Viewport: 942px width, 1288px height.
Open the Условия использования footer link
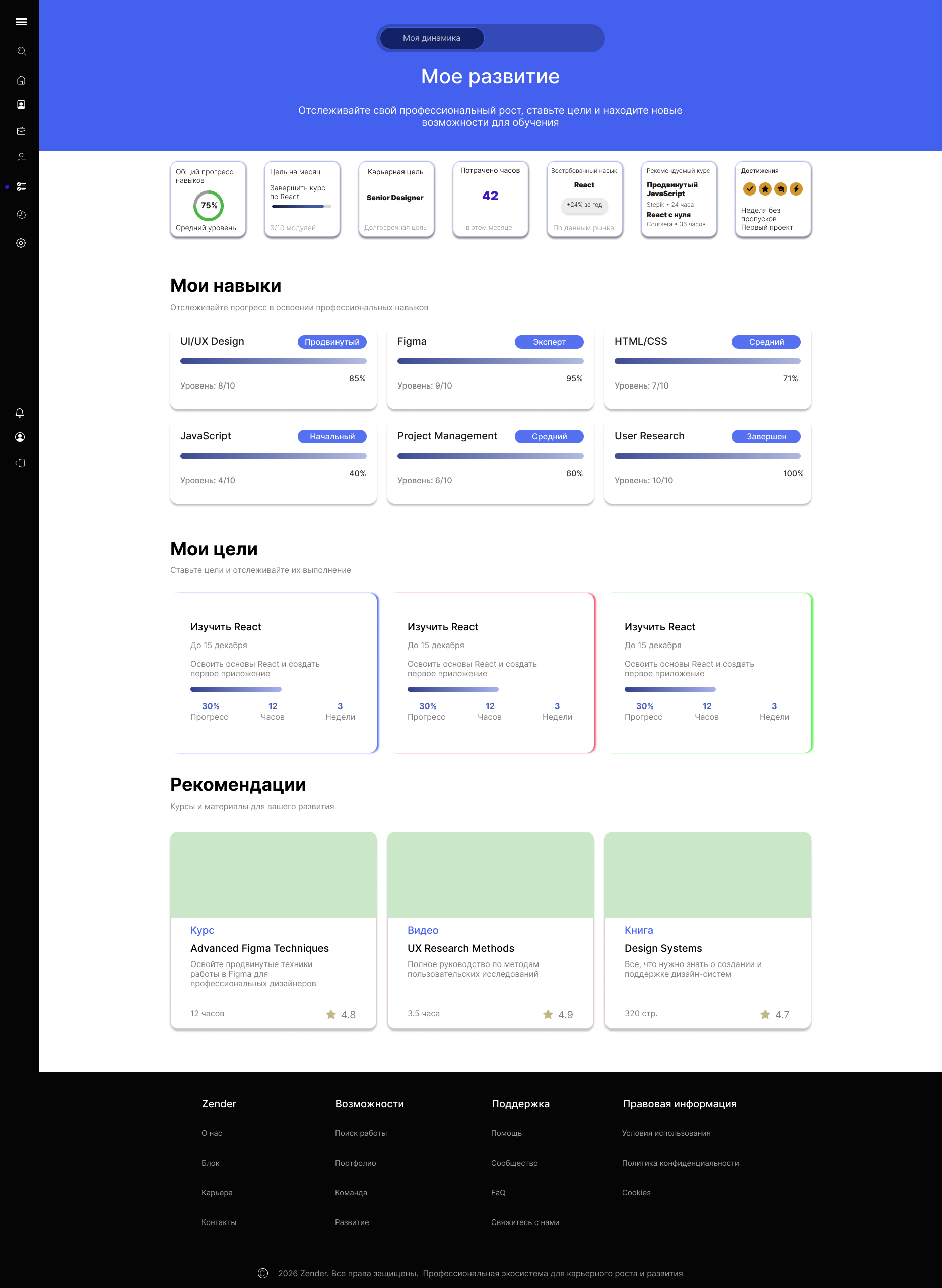point(666,1133)
